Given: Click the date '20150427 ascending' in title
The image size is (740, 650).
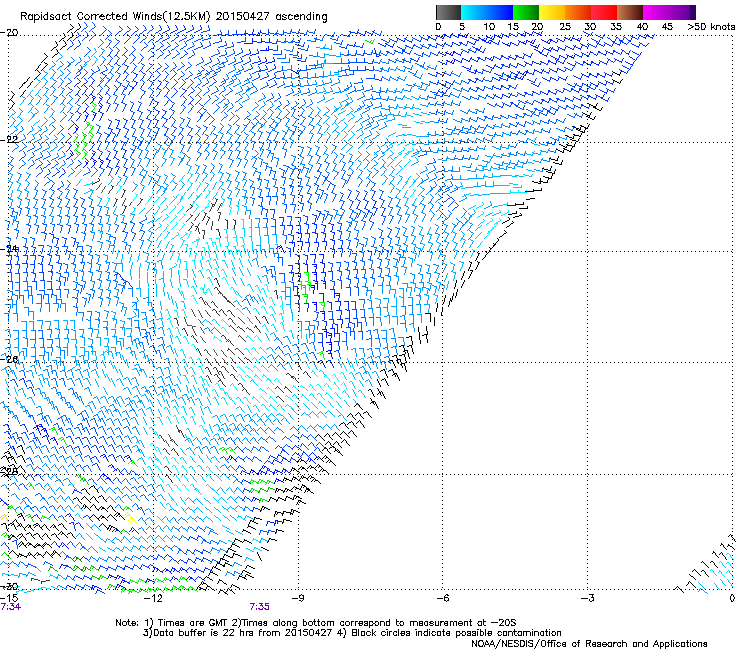Looking at the screenshot, I should [271, 16].
